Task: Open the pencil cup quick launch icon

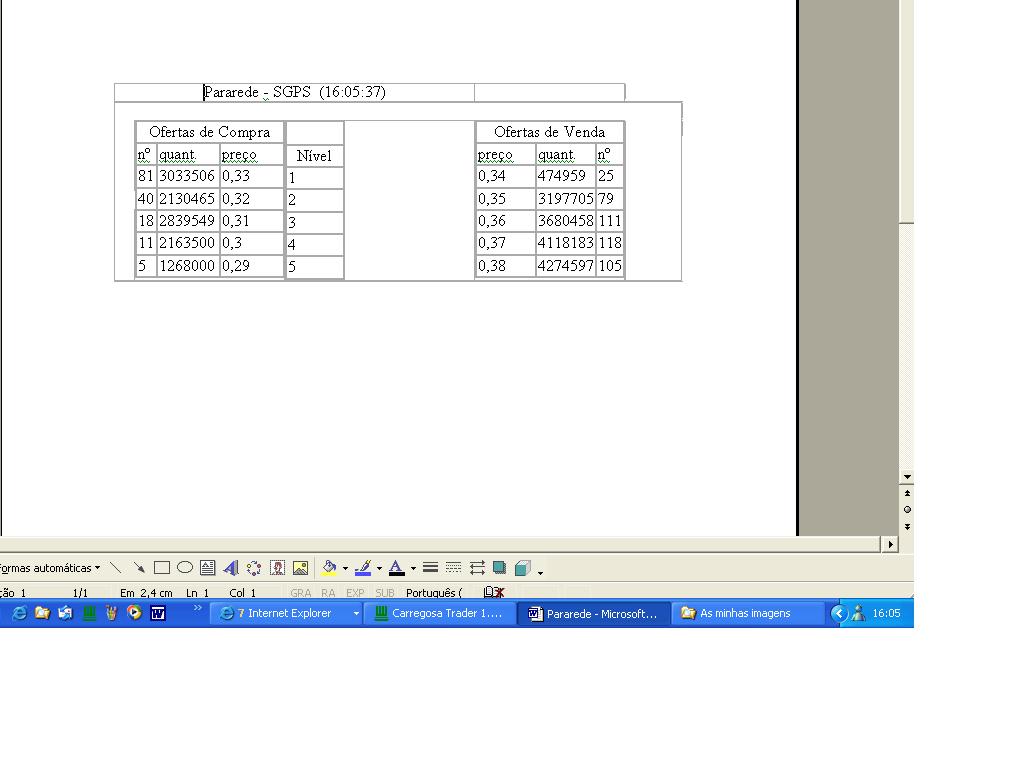Action: 112,613
